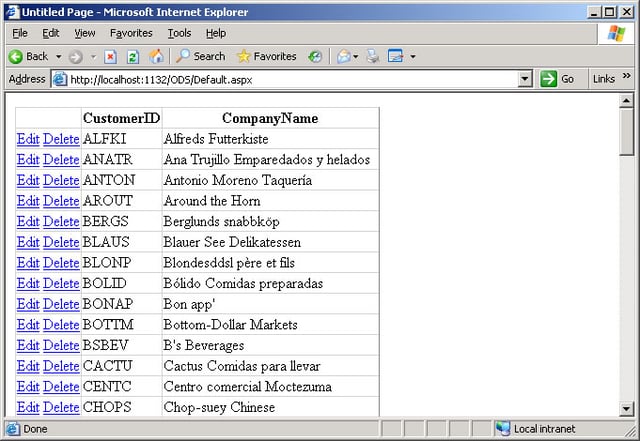Open the Back button history dropdown arrow

coord(59,56)
